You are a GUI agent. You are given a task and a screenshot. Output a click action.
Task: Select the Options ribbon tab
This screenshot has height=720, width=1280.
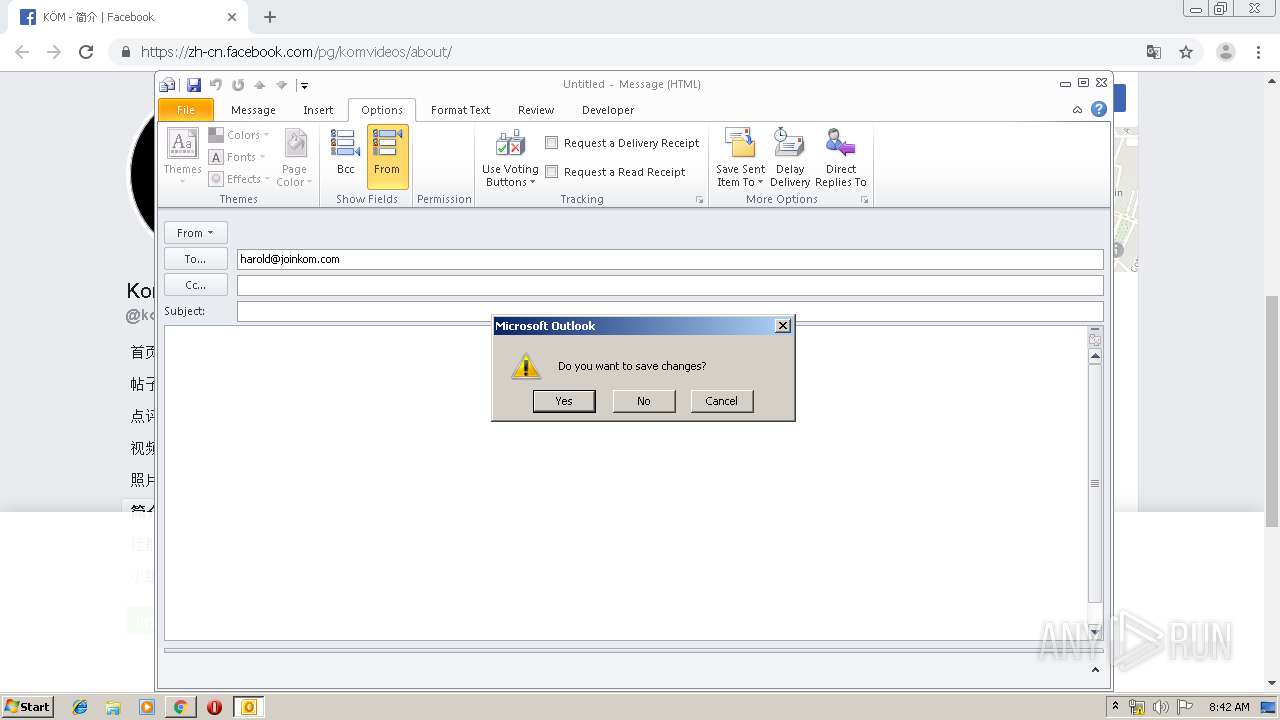click(x=382, y=110)
